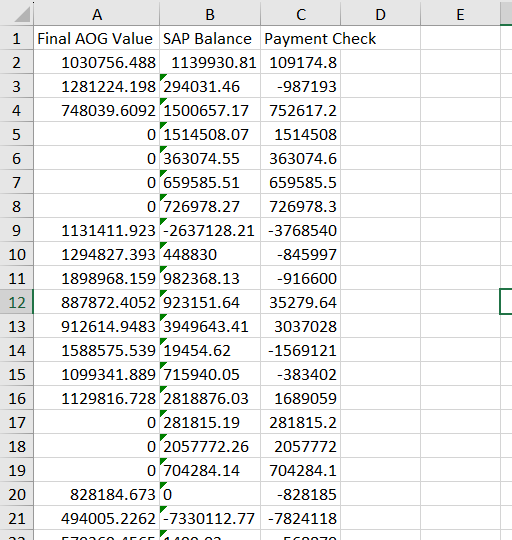
Task: Select cell with value 1500657.17
Action: point(210,110)
